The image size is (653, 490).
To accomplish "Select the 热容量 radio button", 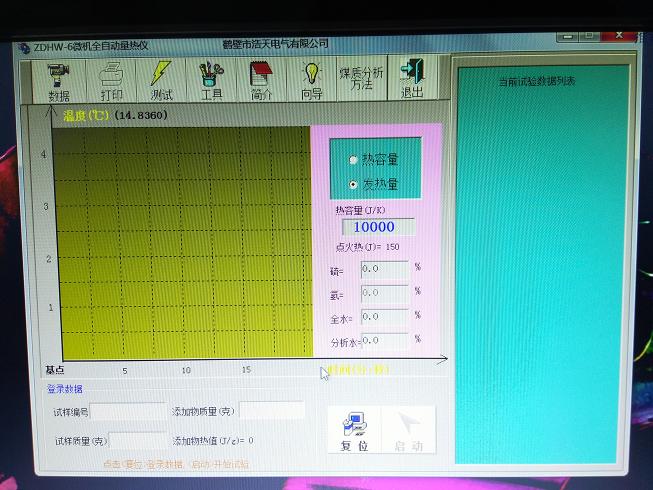I will click(353, 159).
